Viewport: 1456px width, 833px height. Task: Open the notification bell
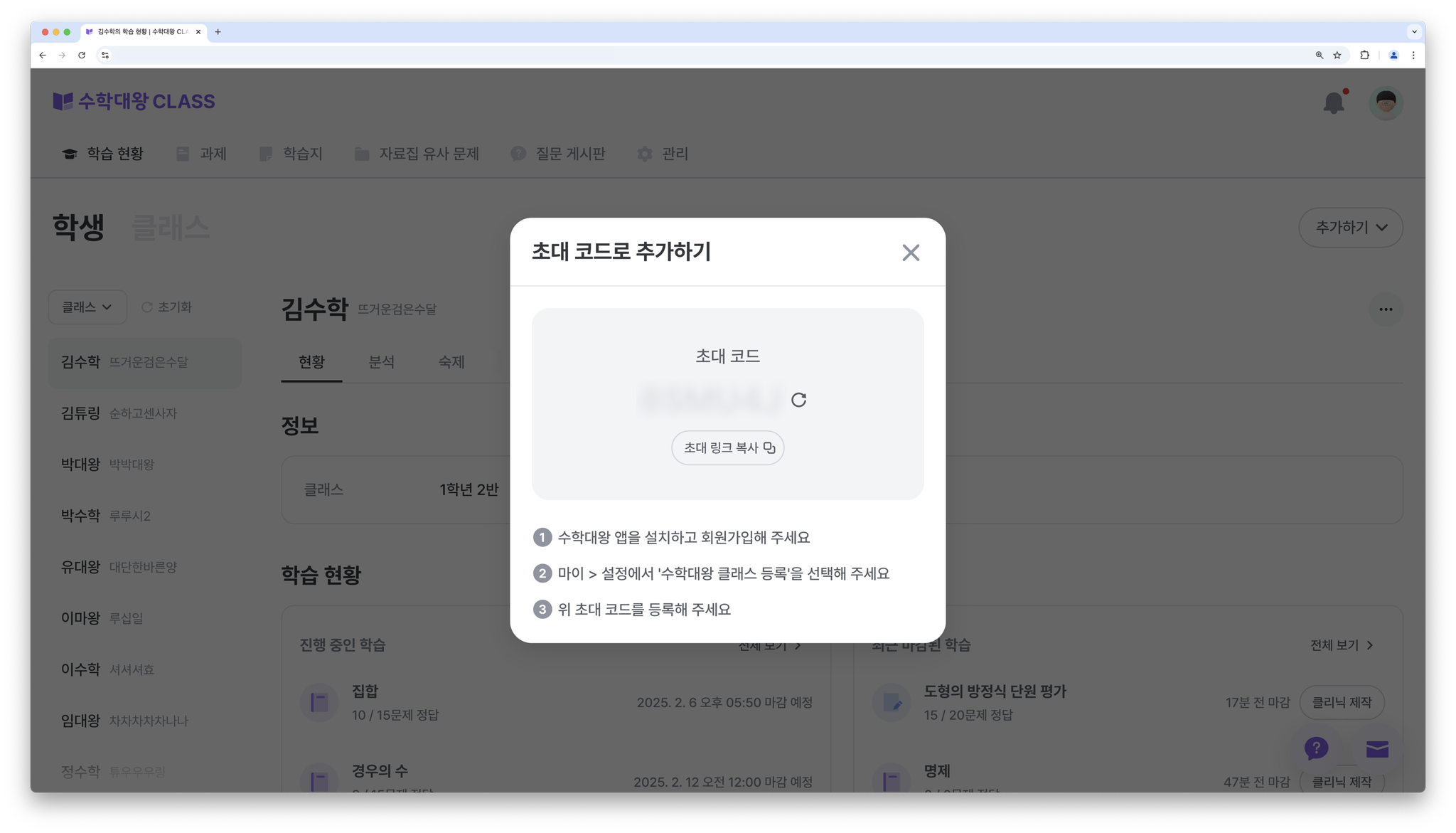[x=1334, y=102]
